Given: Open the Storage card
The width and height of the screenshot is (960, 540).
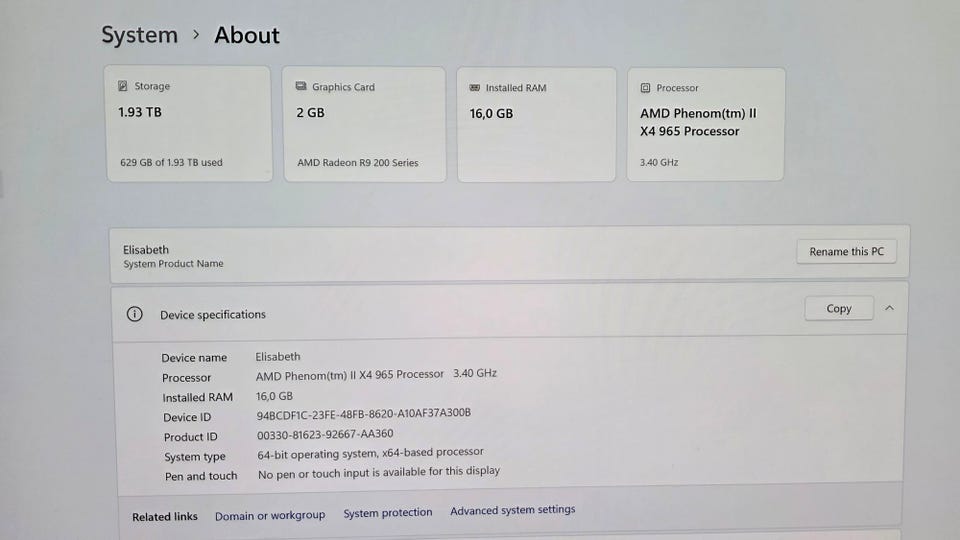Looking at the screenshot, I should point(188,124).
